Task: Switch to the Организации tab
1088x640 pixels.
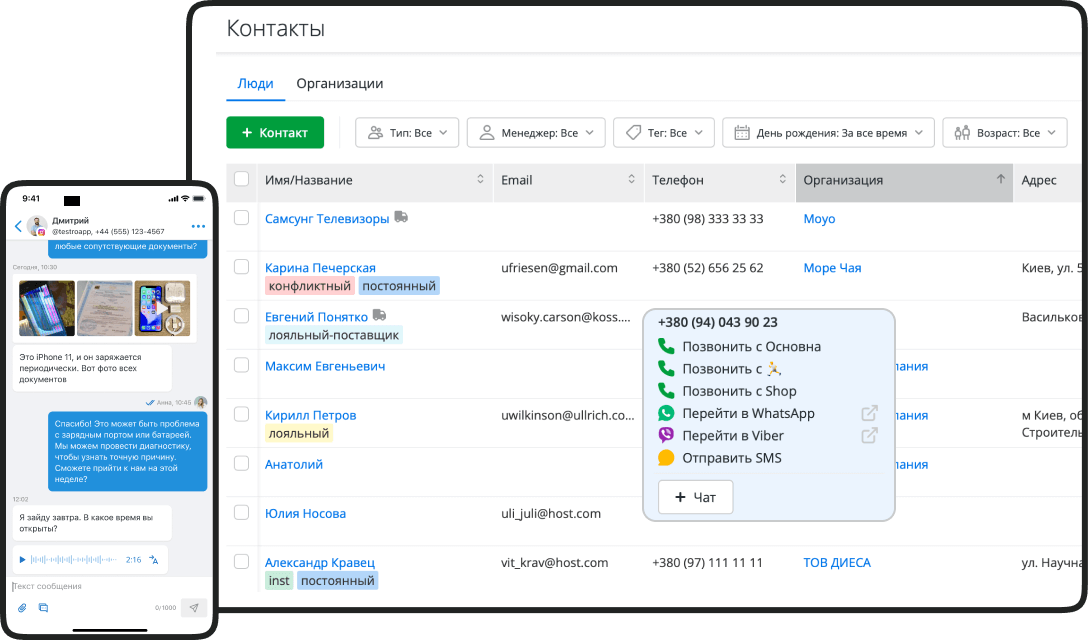Action: 339,84
